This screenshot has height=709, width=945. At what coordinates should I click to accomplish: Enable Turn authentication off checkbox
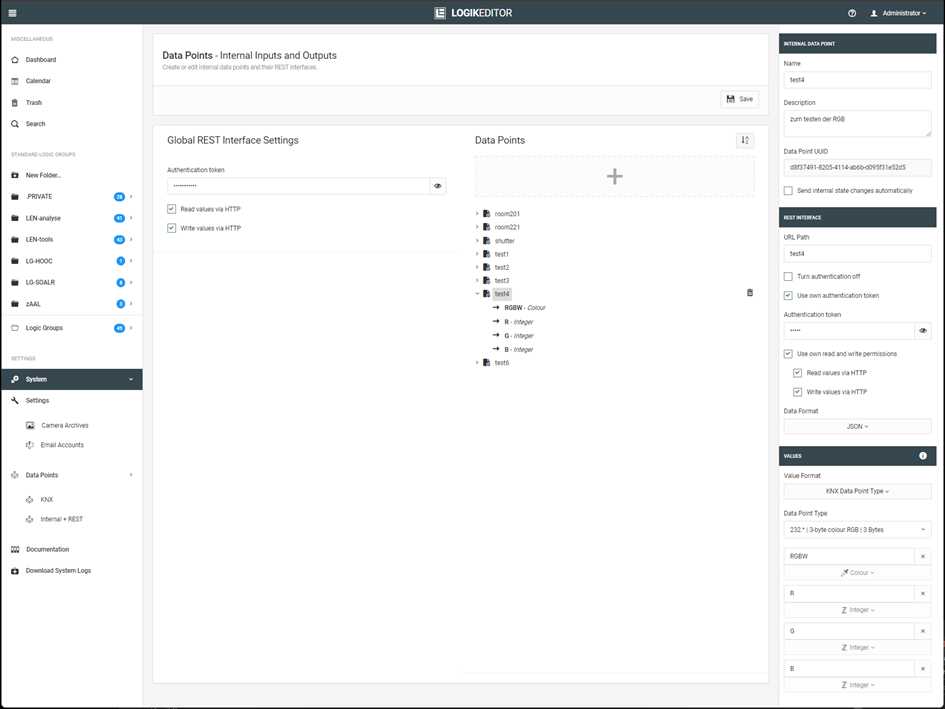[x=788, y=276]
